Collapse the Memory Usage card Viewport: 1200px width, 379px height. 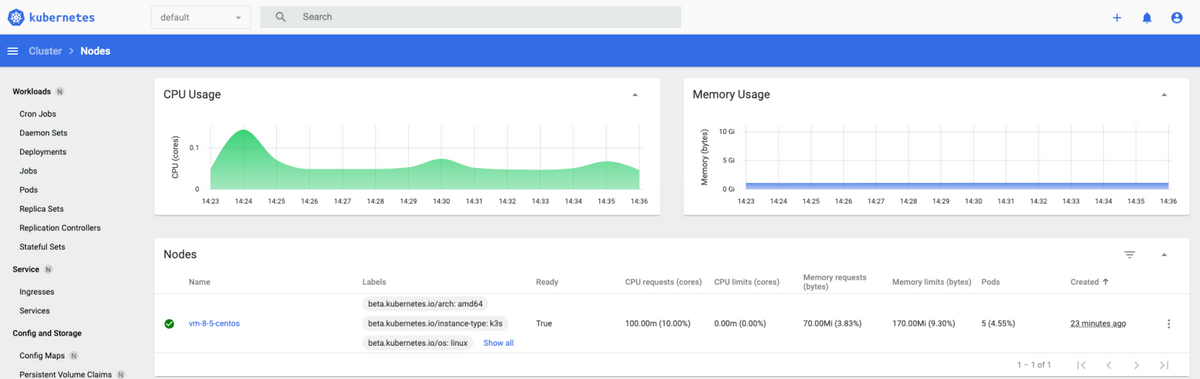pos(1163,95)
